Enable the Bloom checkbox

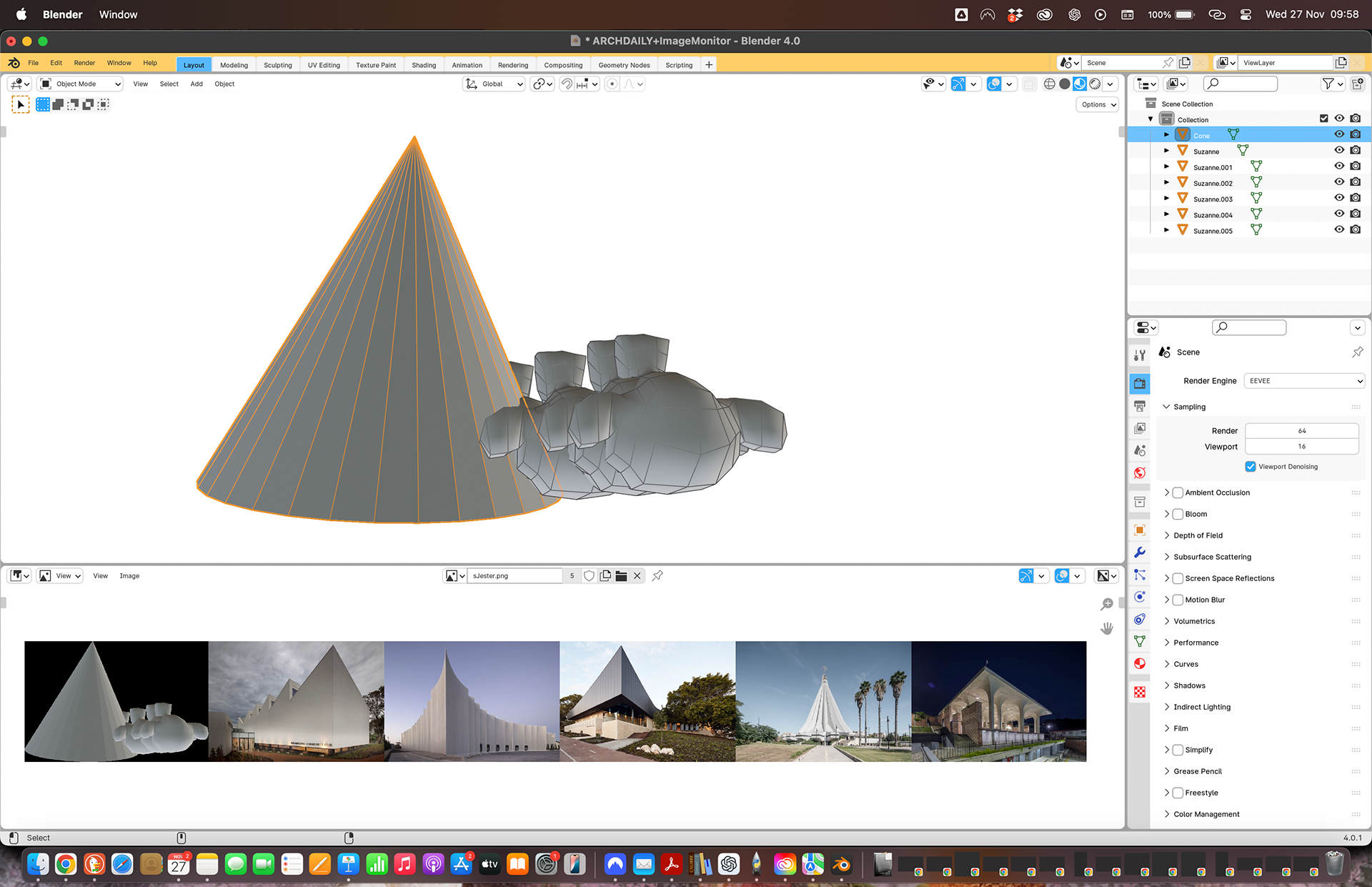click(1178, 514)
